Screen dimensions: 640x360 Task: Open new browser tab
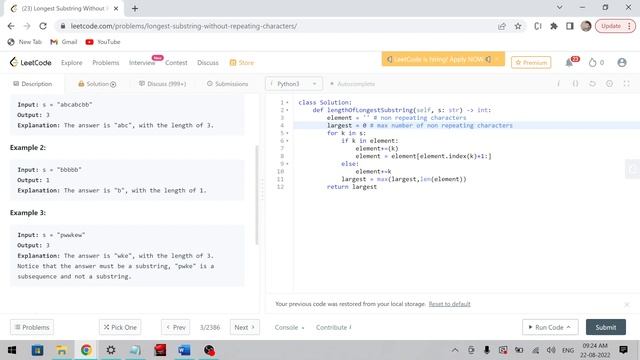pyautogui.click(x=135, y=8)
